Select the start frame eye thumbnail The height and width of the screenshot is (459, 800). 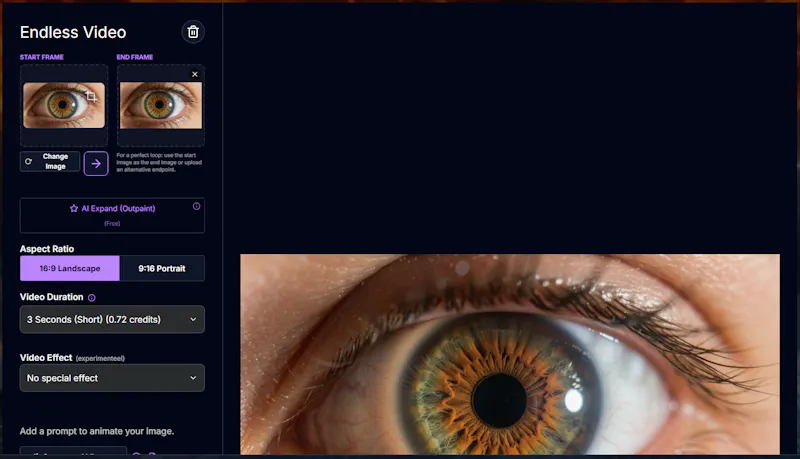(64, 105)
